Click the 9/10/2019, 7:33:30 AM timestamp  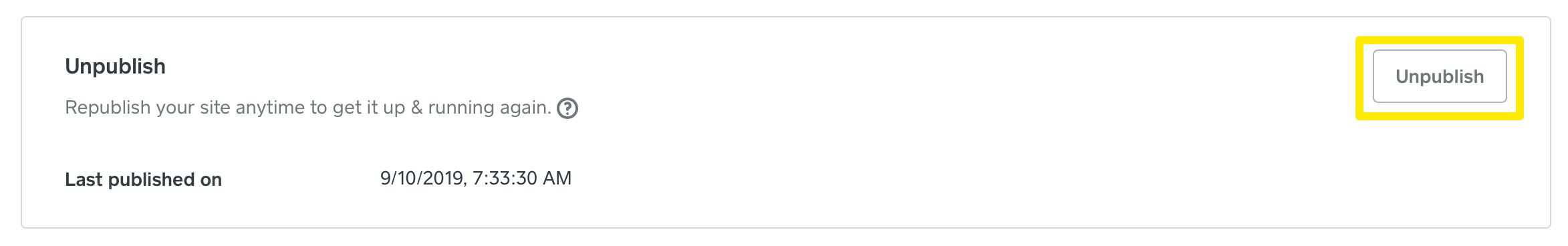point(476,178)
